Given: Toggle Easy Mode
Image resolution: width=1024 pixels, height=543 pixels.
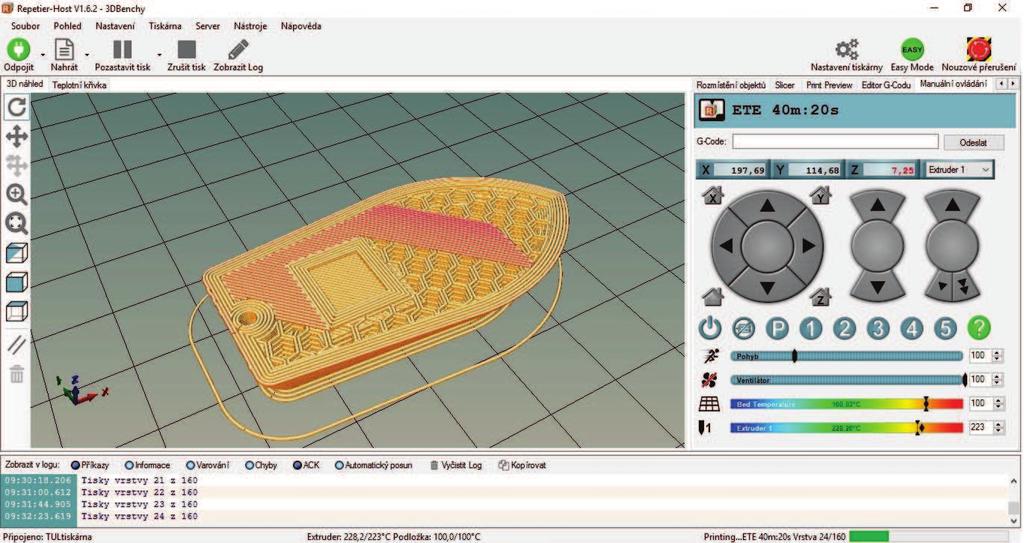Looking at the screenshot, I should click(912, 50).
